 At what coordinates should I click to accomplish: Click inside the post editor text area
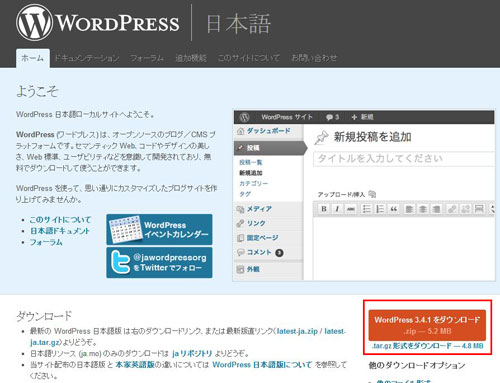[x=404, y=248]
